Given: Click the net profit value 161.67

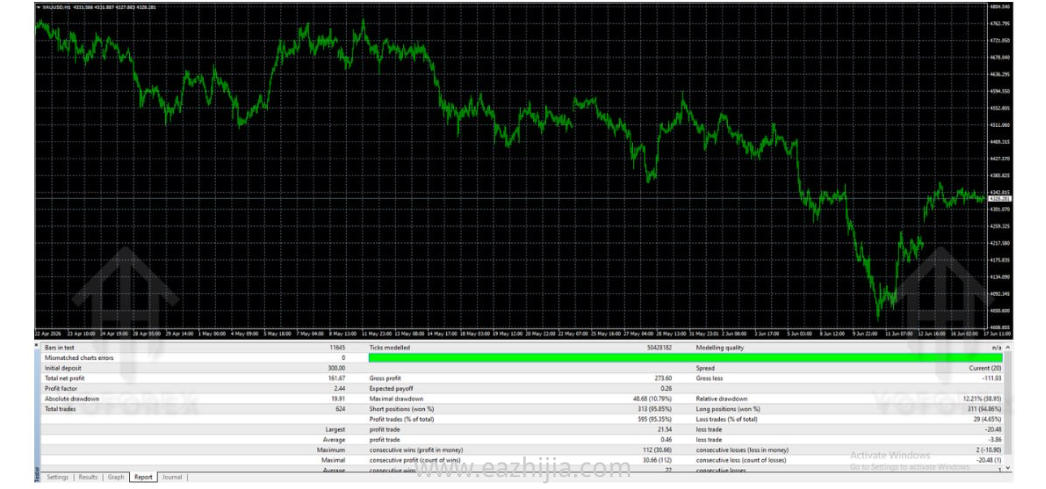Looking at the screenshot, I should pyautogui.click(x=338, y=378).
